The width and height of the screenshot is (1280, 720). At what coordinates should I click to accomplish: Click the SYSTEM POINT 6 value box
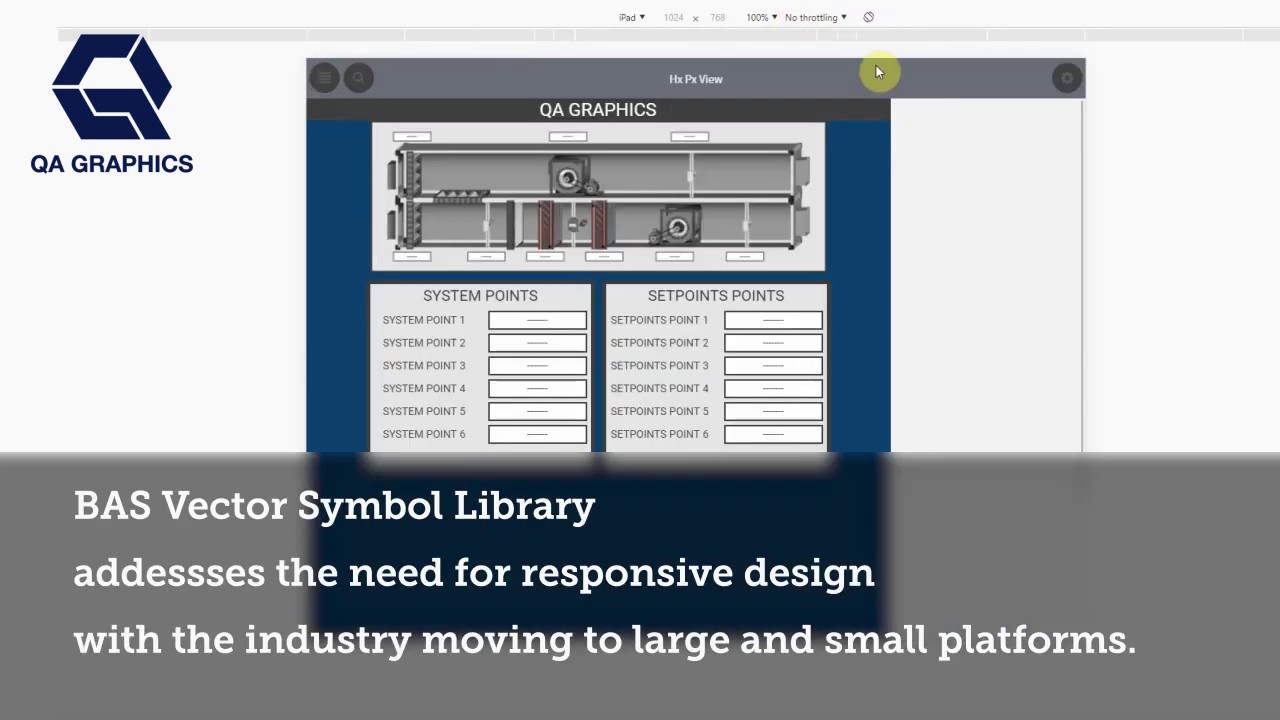coord(537,434)
